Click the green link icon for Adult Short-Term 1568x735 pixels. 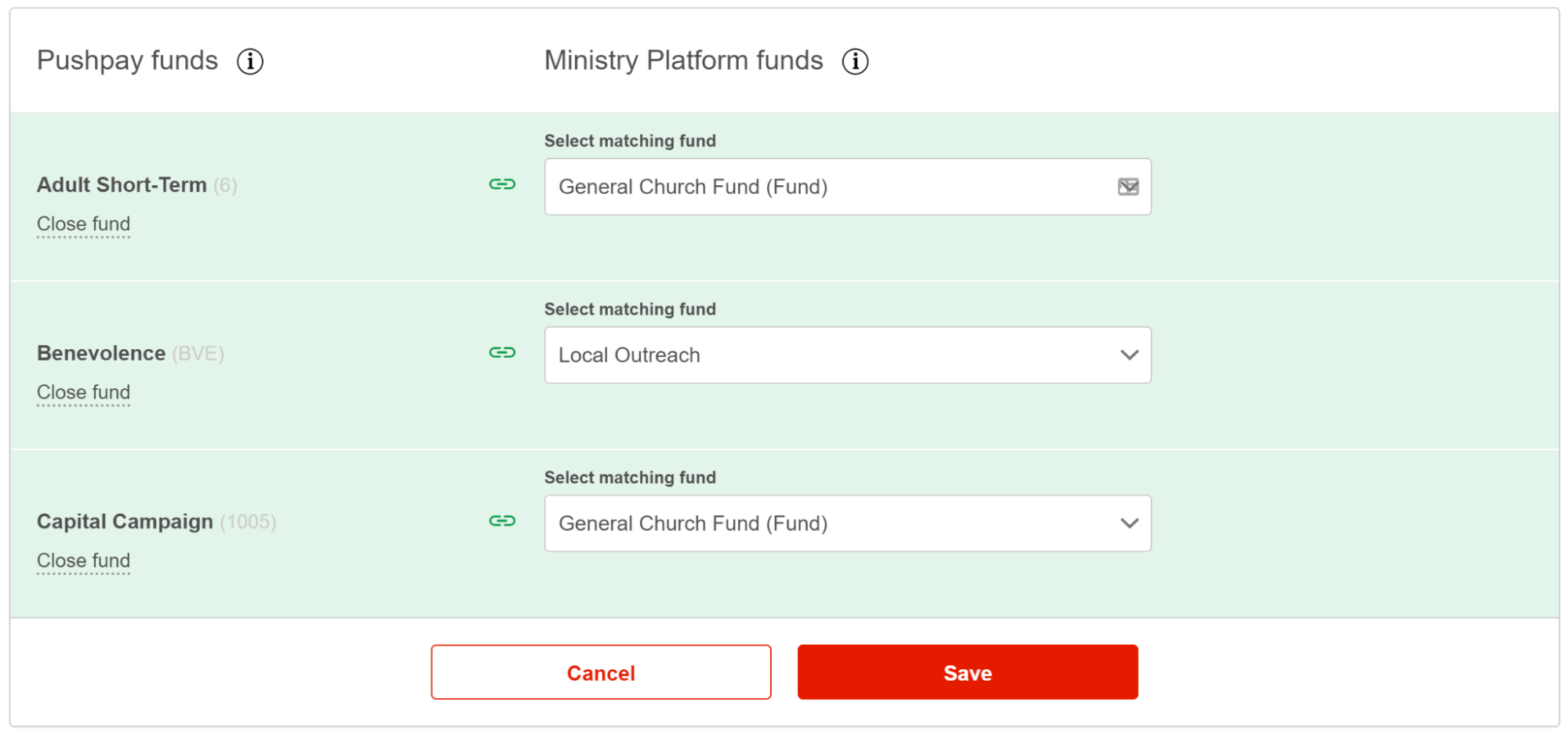[x=501, y=184]
